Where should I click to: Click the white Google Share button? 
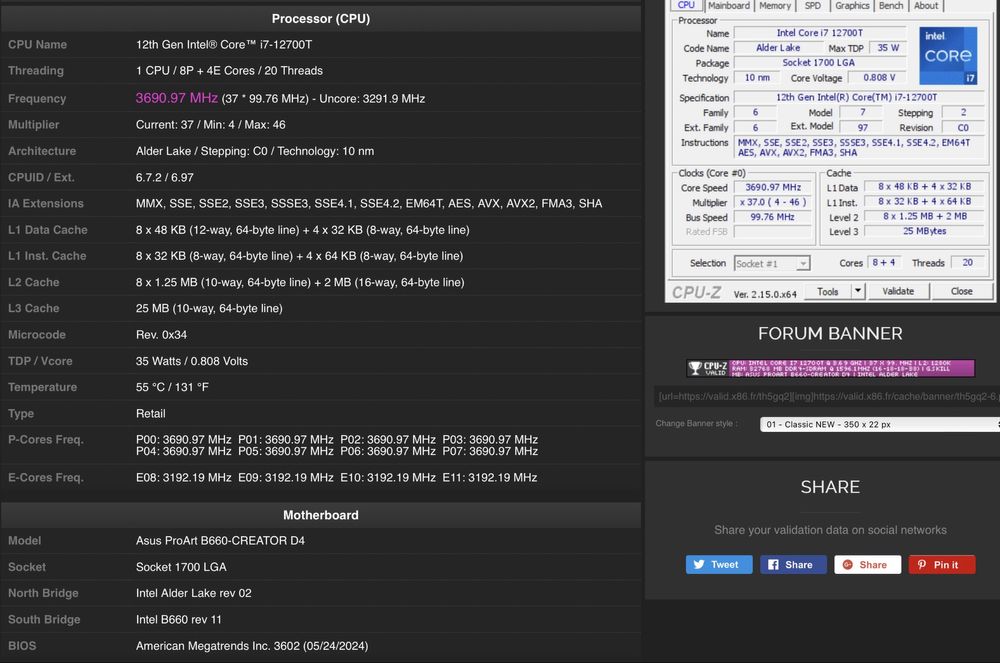point(867,564)
